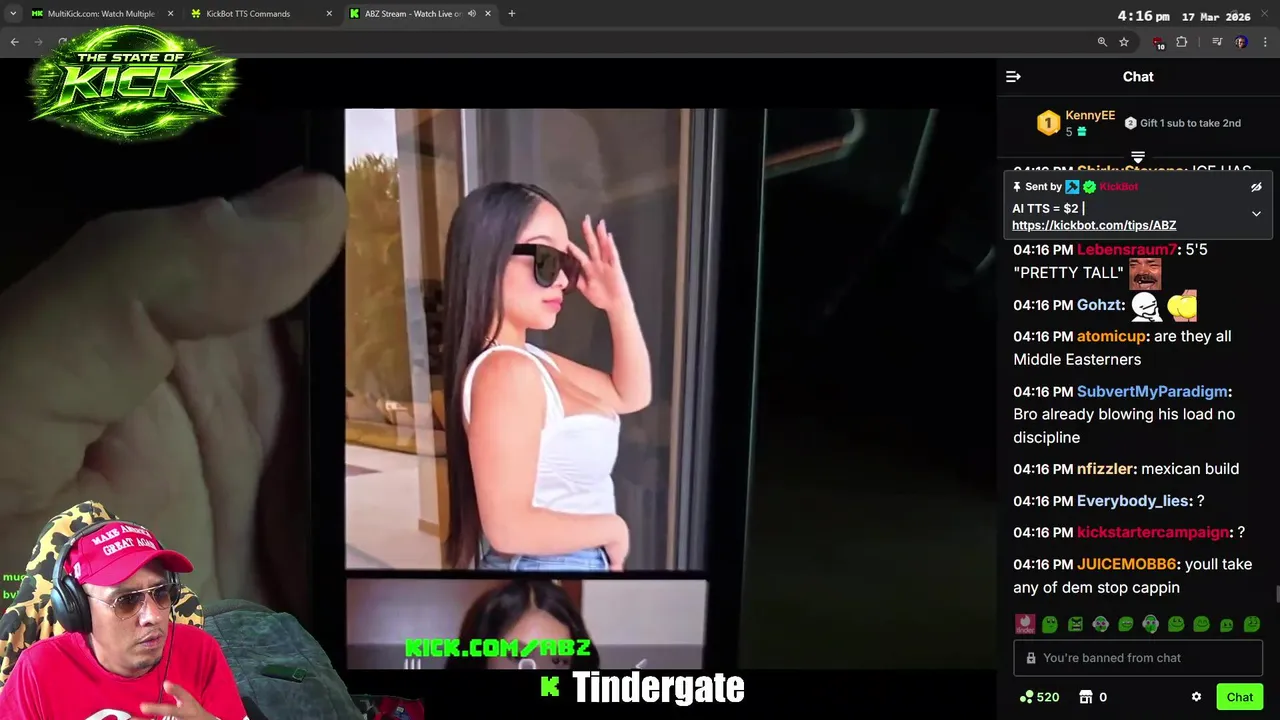The width and height of the screenshot is (1280, 720).
Task: Open the browser three-dot menu
Action: coord(1266,42)
